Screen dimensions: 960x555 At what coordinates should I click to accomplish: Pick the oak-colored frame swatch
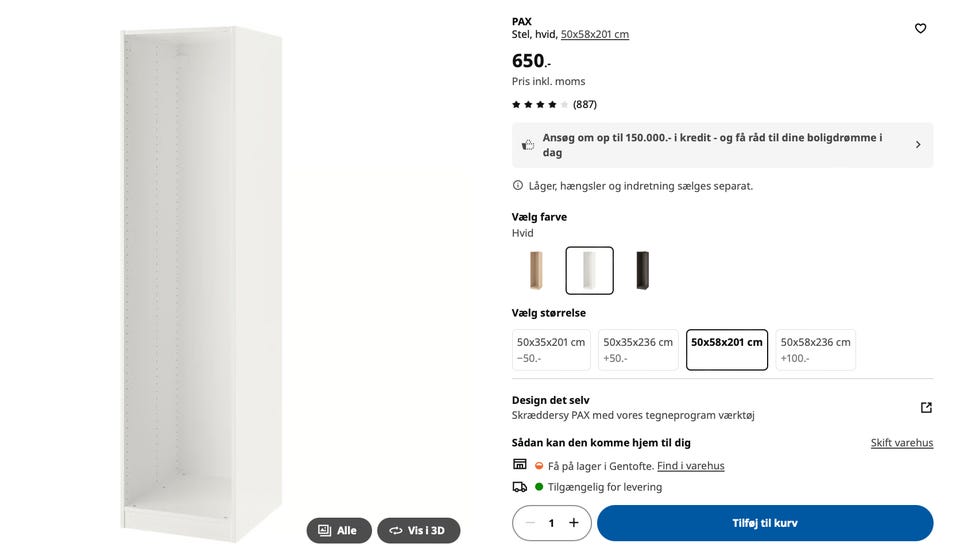pos(536,270)
